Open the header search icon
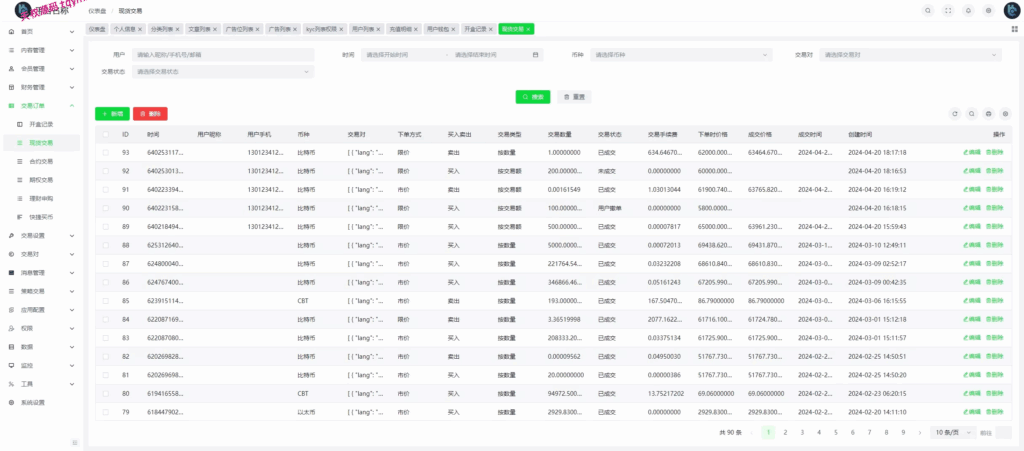The height and width of the screenshot is (451, 1024). coord(928,10)
